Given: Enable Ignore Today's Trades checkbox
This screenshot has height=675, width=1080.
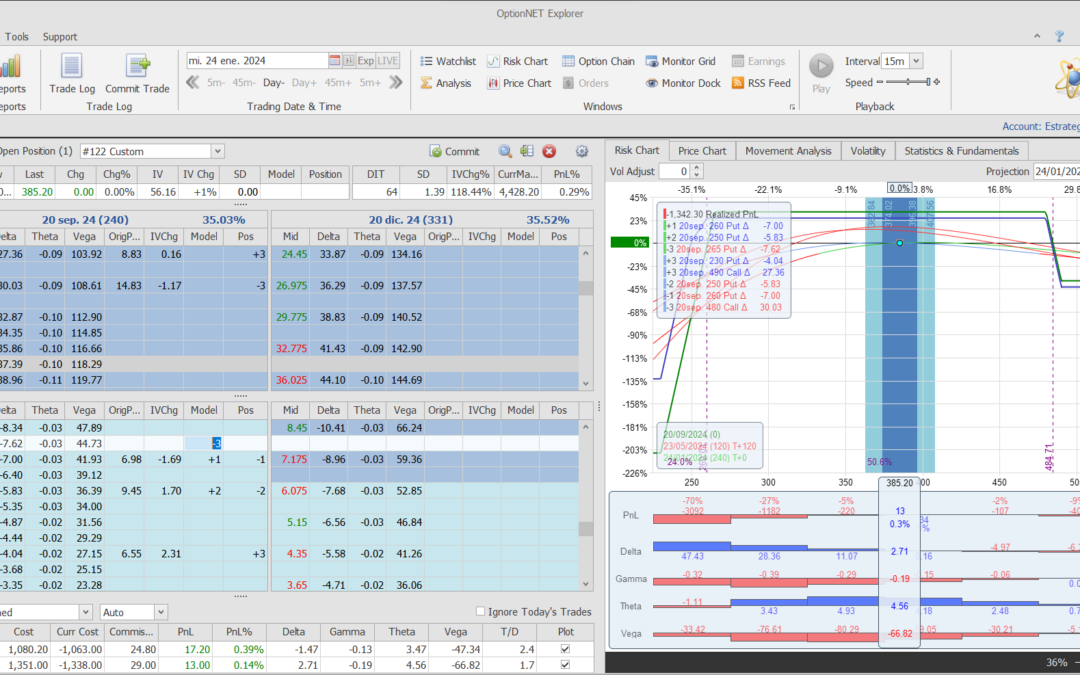Looking at the screenshot, I should (481, 612).
